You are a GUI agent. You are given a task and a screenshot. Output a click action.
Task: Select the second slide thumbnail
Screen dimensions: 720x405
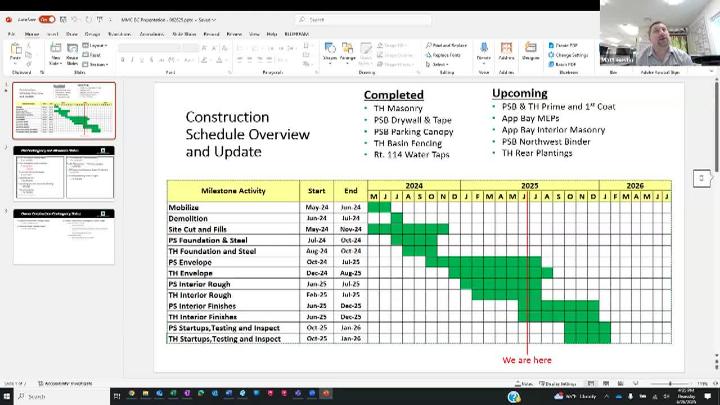point(64,173)
